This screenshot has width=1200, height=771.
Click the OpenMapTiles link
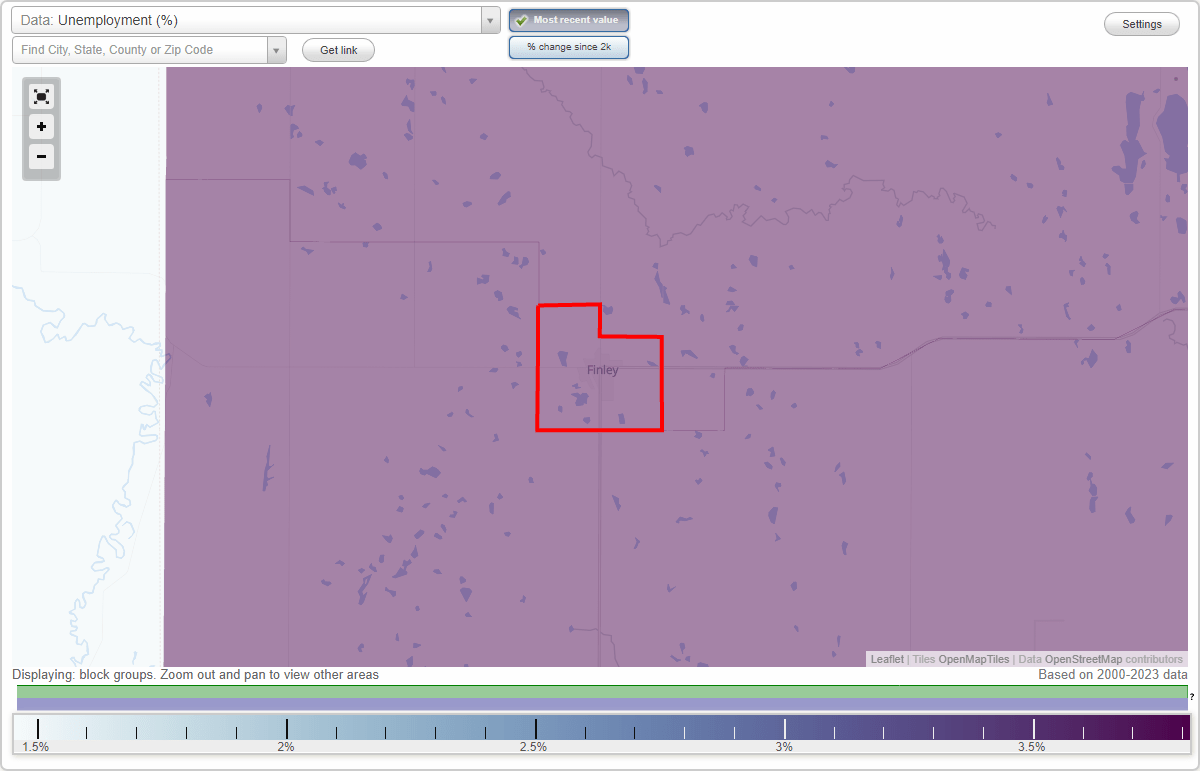point(973,659)
